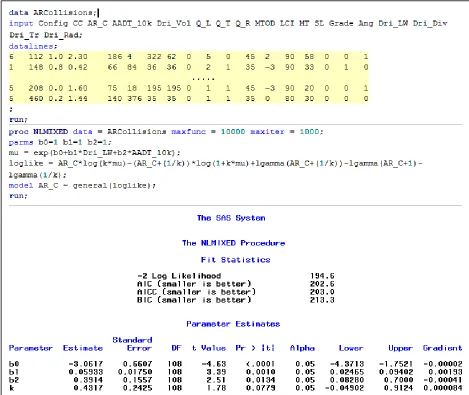The width and height of the screenshot is (469, 395).
Task: Click the 'Alpha' column header
Action: pyautogui.click(x=302, y=348)
